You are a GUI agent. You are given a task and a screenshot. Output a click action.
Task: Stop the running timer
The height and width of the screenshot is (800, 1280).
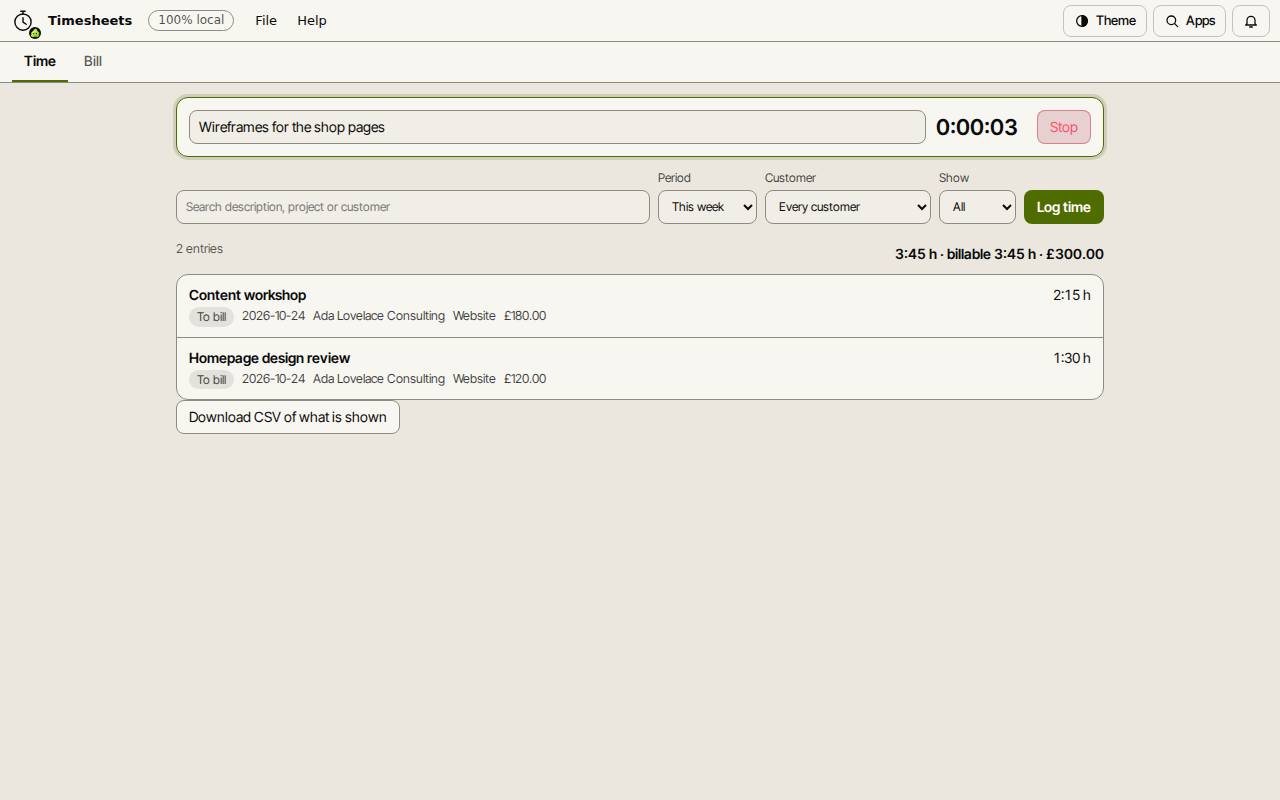click(x=1064, y=127)
